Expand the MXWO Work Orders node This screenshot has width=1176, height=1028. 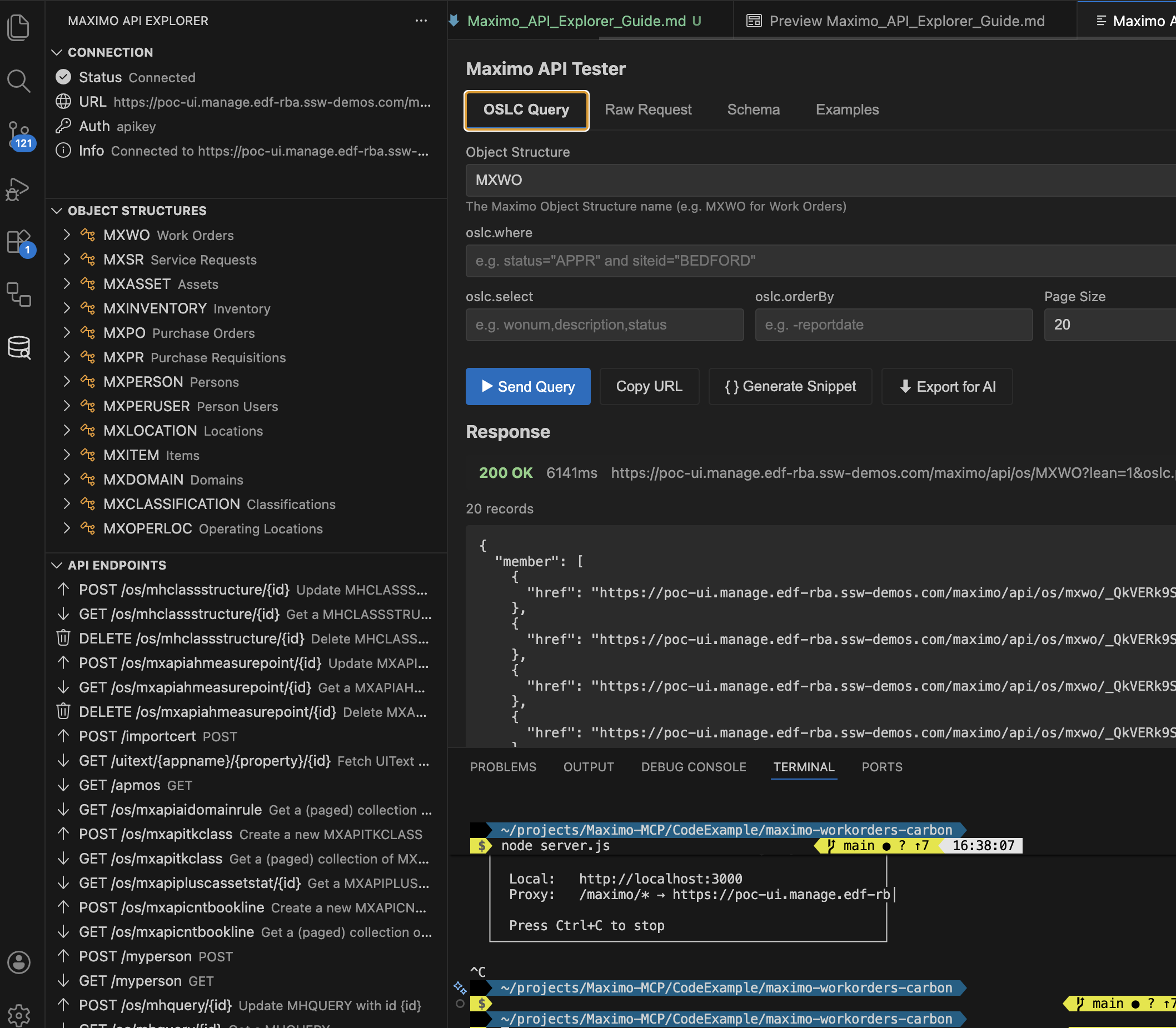click(x=67, y=234)
